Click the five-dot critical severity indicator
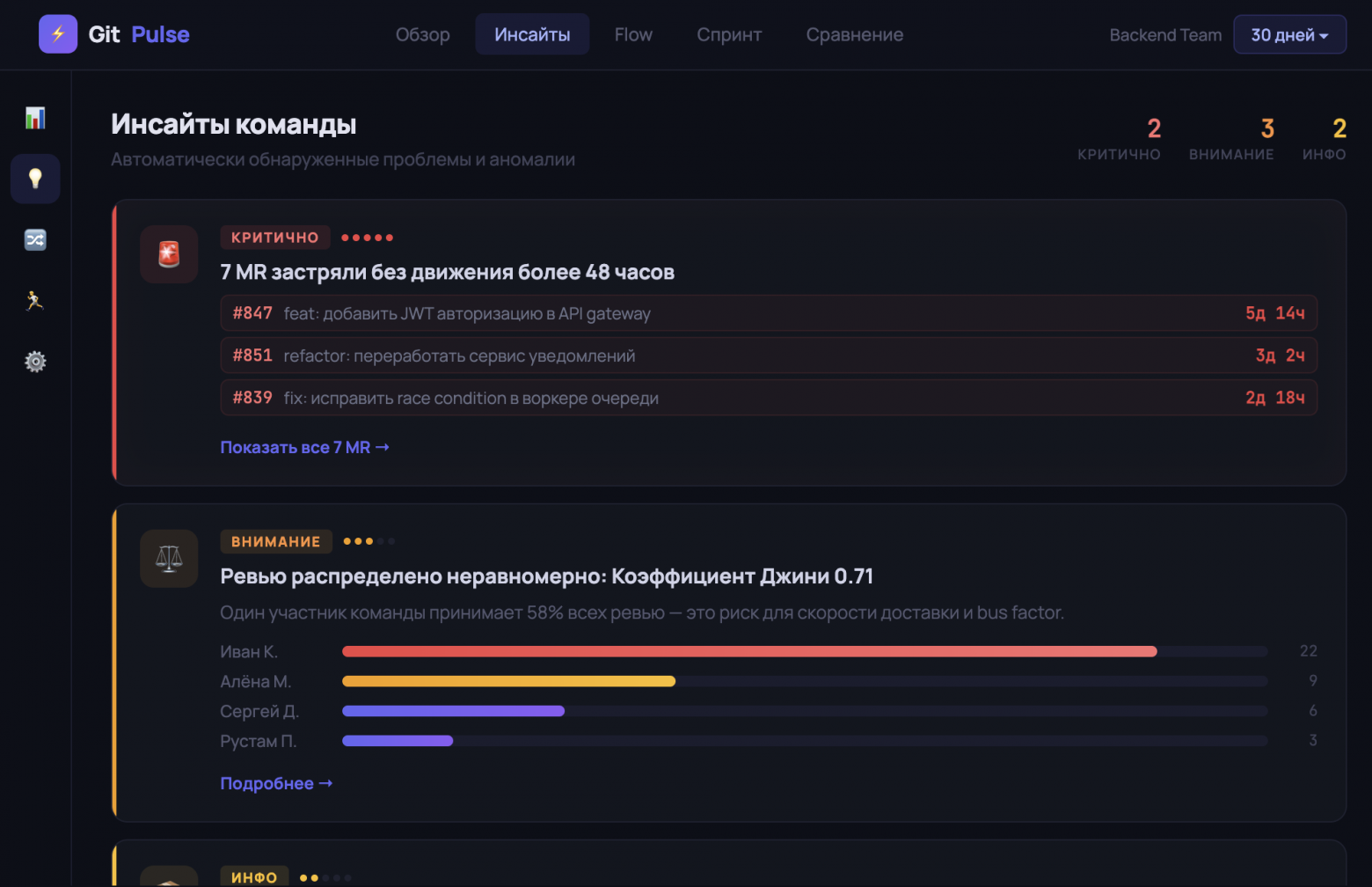This screenshot has width=1372, height=887. coord(368,238)
